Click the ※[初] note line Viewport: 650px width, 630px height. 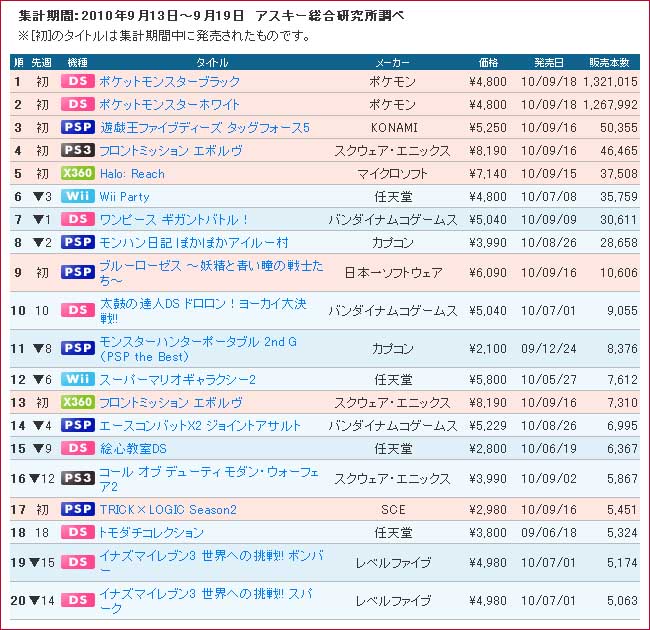[164, 36]
